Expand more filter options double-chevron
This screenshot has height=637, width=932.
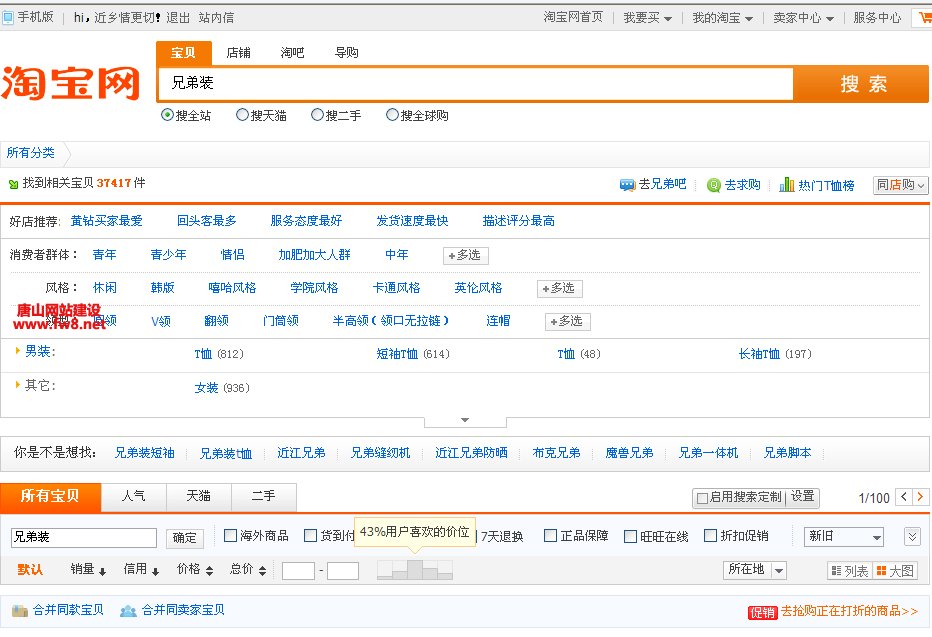[912, 537]
